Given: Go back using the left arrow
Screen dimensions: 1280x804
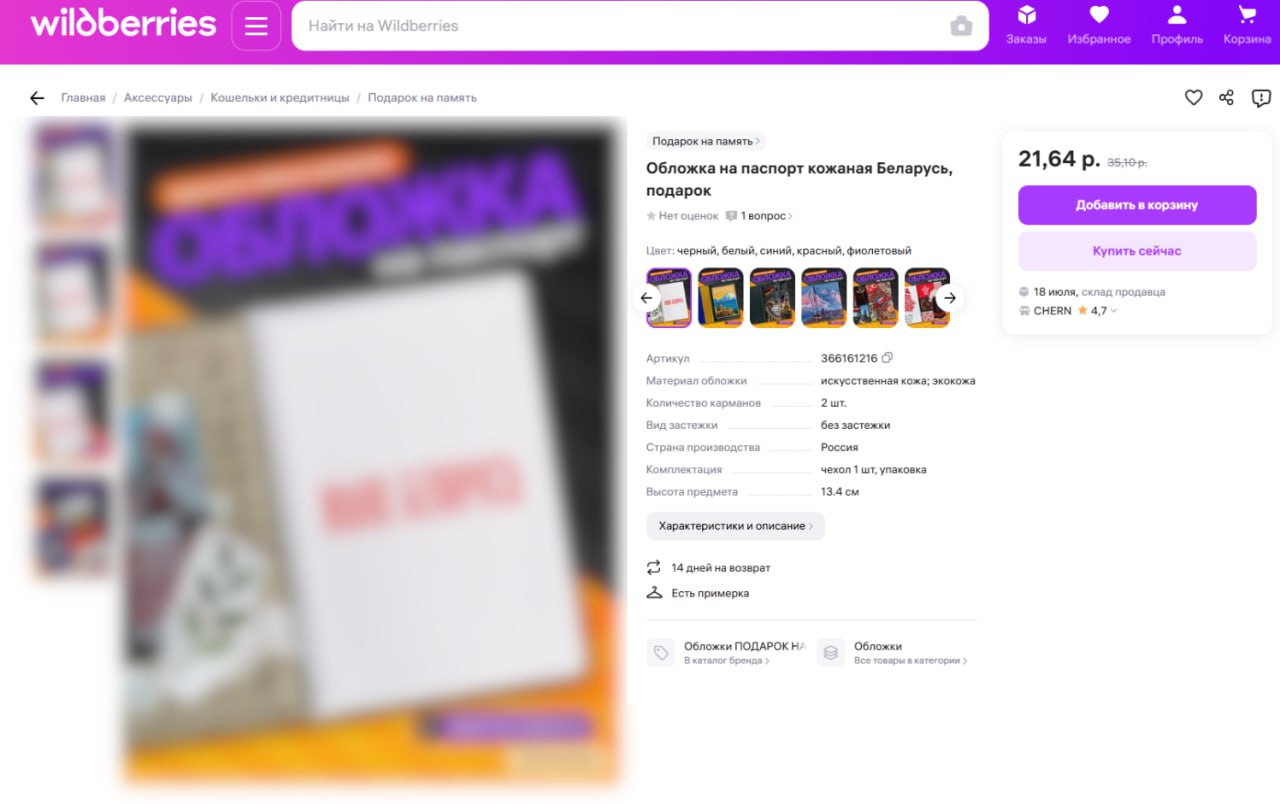Looking at the screenshot, I should [x=37, y=98].
